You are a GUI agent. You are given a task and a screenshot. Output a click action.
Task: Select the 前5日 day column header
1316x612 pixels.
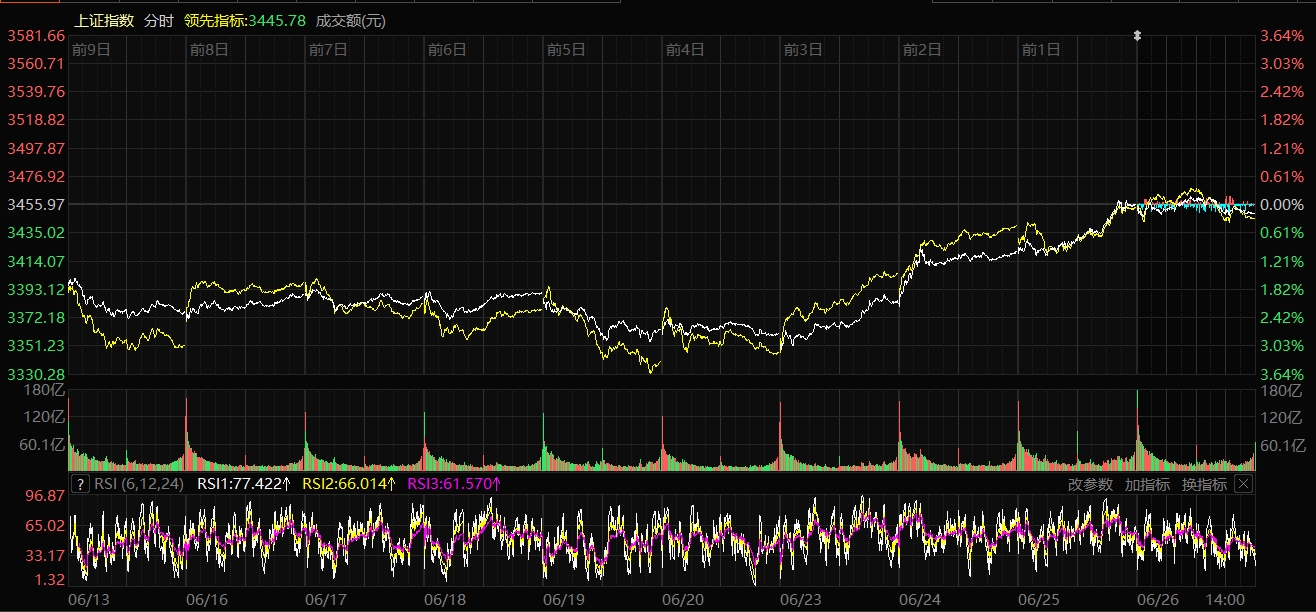565,49
